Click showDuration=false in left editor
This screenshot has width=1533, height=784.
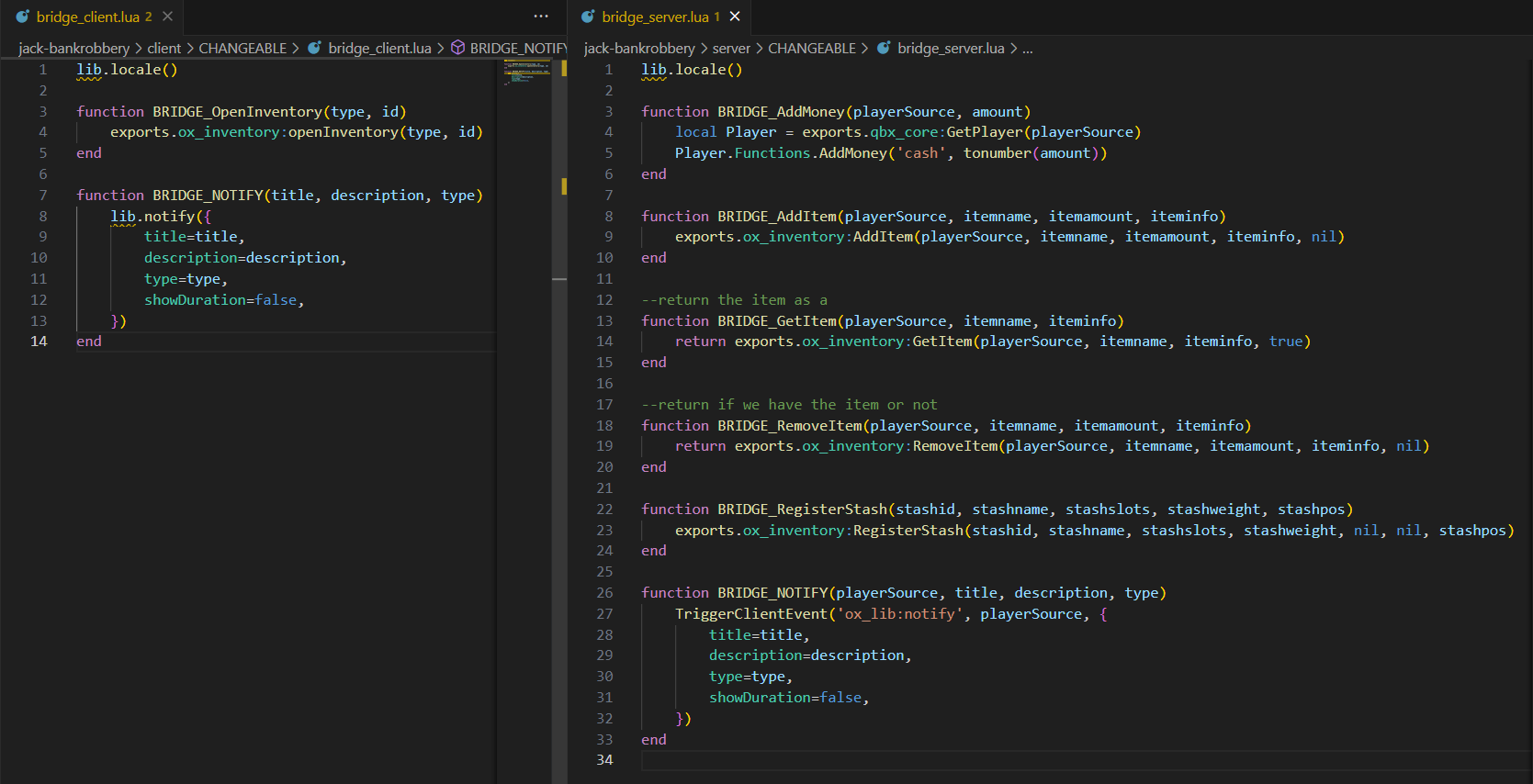(220, 299)
